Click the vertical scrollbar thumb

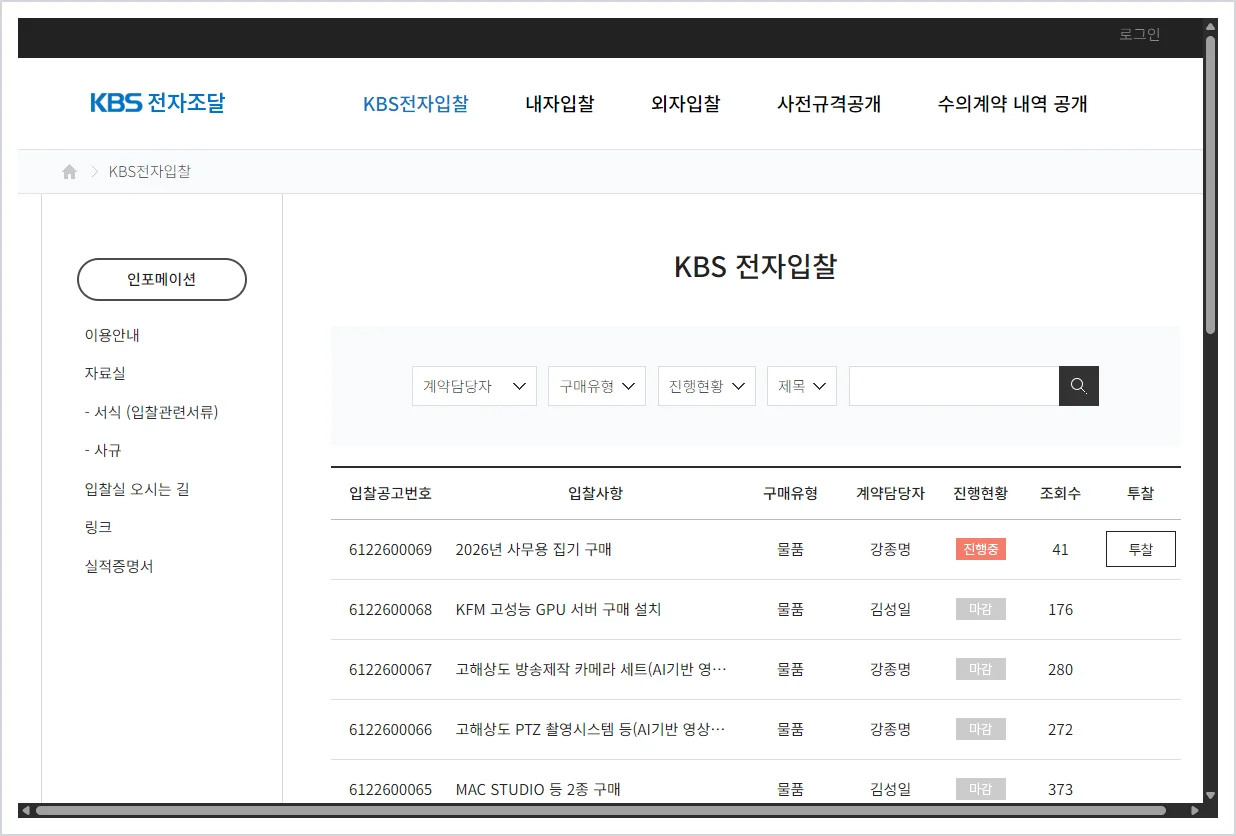coord(1210,185)
